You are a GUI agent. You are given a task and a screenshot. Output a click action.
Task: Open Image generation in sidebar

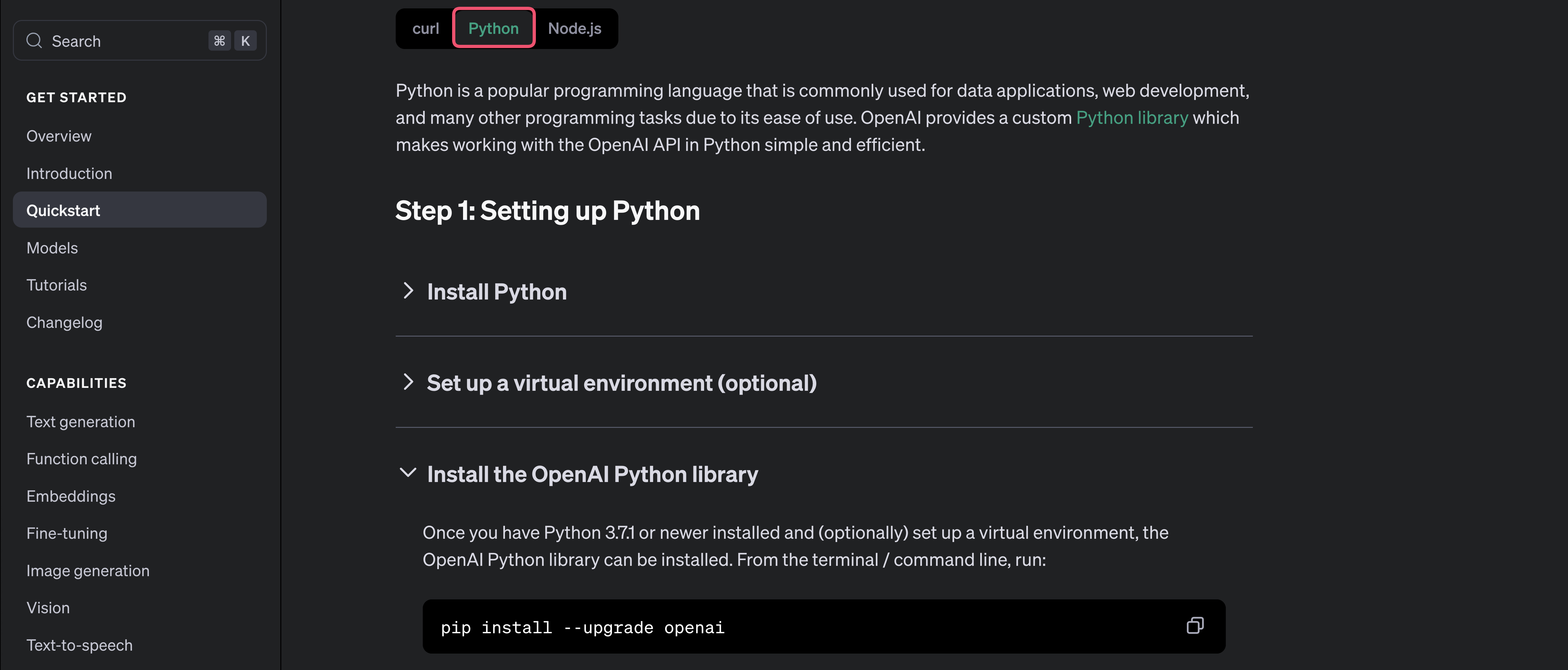[88, 571]
